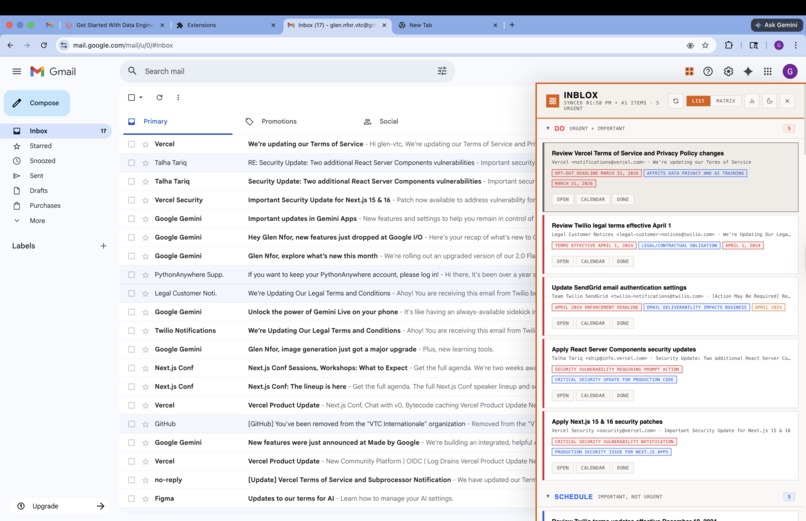Click OPEN on Vercel Terms of Service card
The image size is (806, 521).
coord(563,199)
